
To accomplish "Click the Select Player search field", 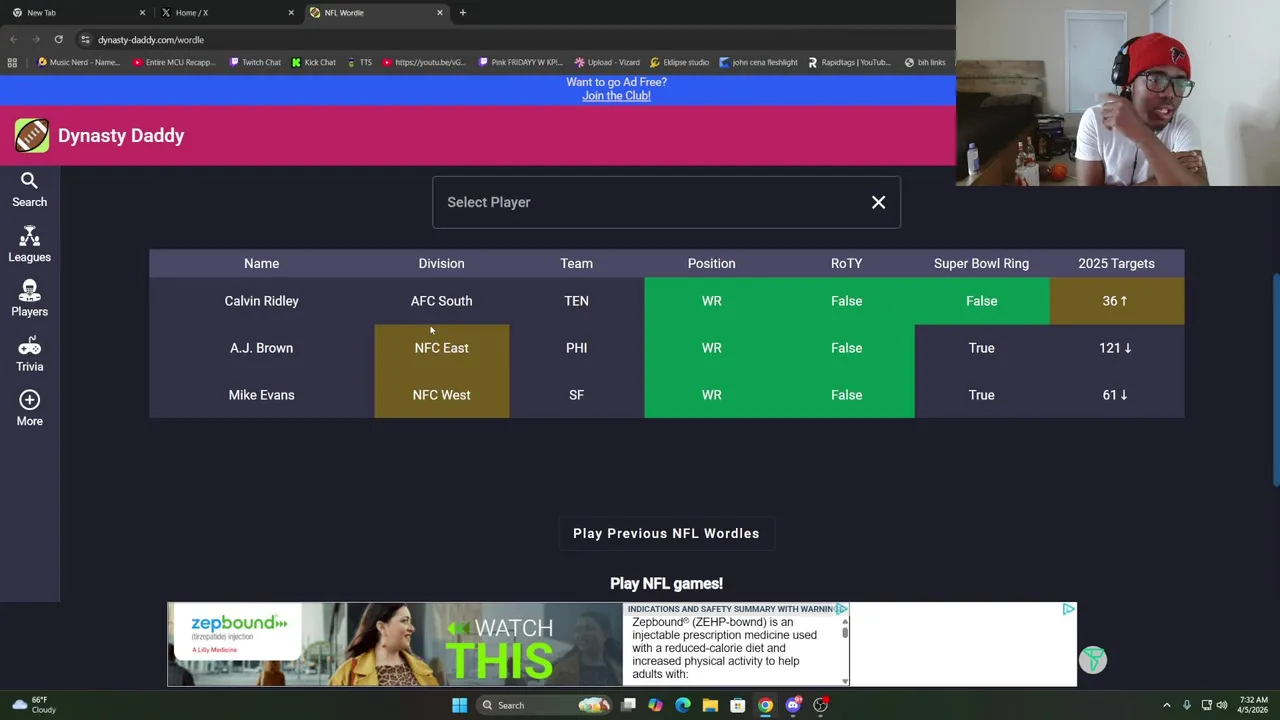I will 666,202.
